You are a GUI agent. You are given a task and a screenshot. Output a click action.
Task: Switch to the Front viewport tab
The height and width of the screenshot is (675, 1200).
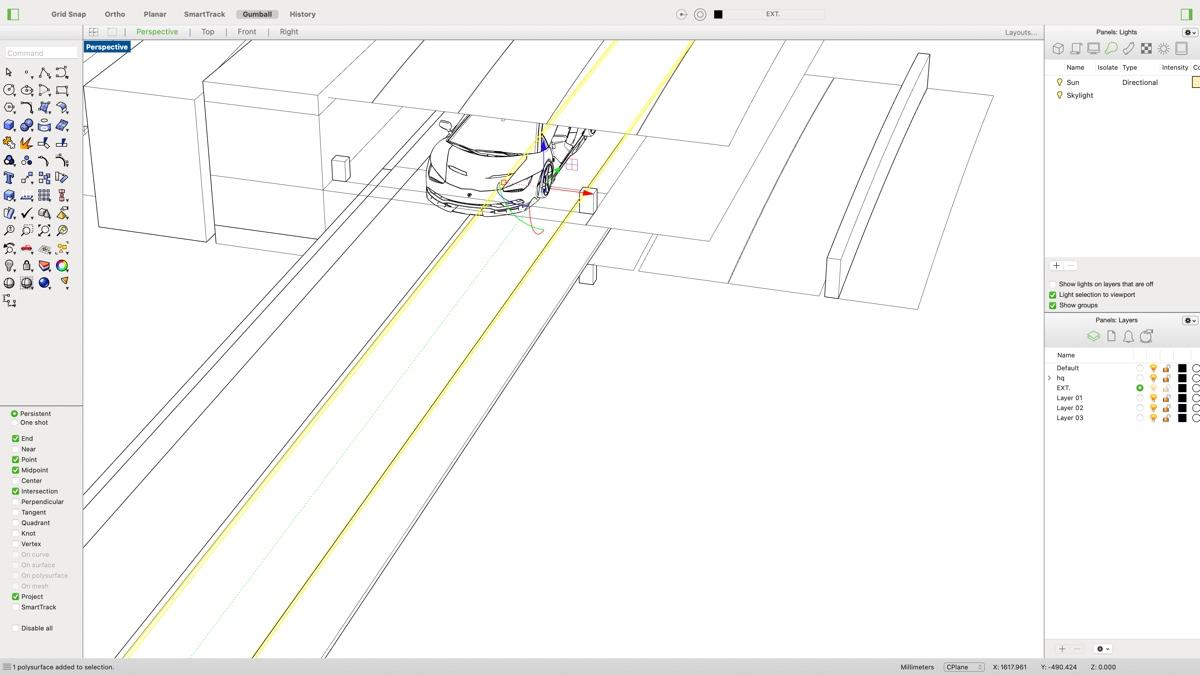coord(246,32)
